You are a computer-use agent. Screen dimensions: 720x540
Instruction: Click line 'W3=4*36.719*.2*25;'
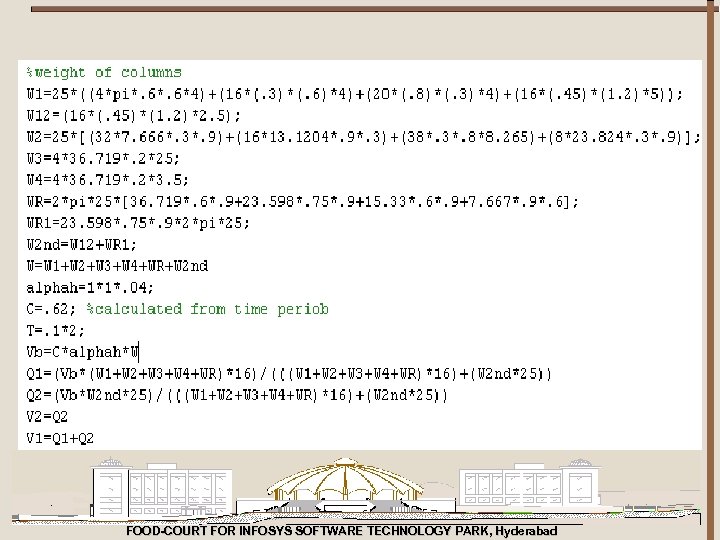[x=103, y=158]
